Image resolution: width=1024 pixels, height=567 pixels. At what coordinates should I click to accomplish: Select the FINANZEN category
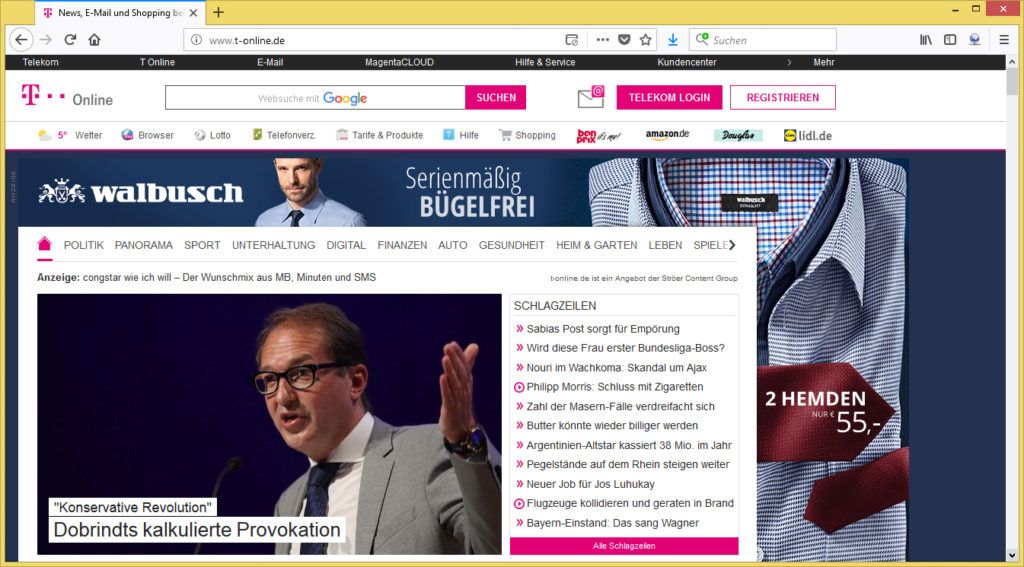pos(402,245)
